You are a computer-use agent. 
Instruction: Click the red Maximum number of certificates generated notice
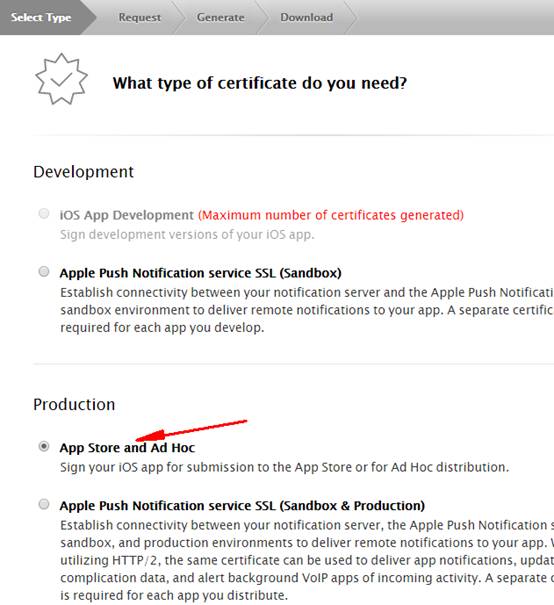point(331,215)
